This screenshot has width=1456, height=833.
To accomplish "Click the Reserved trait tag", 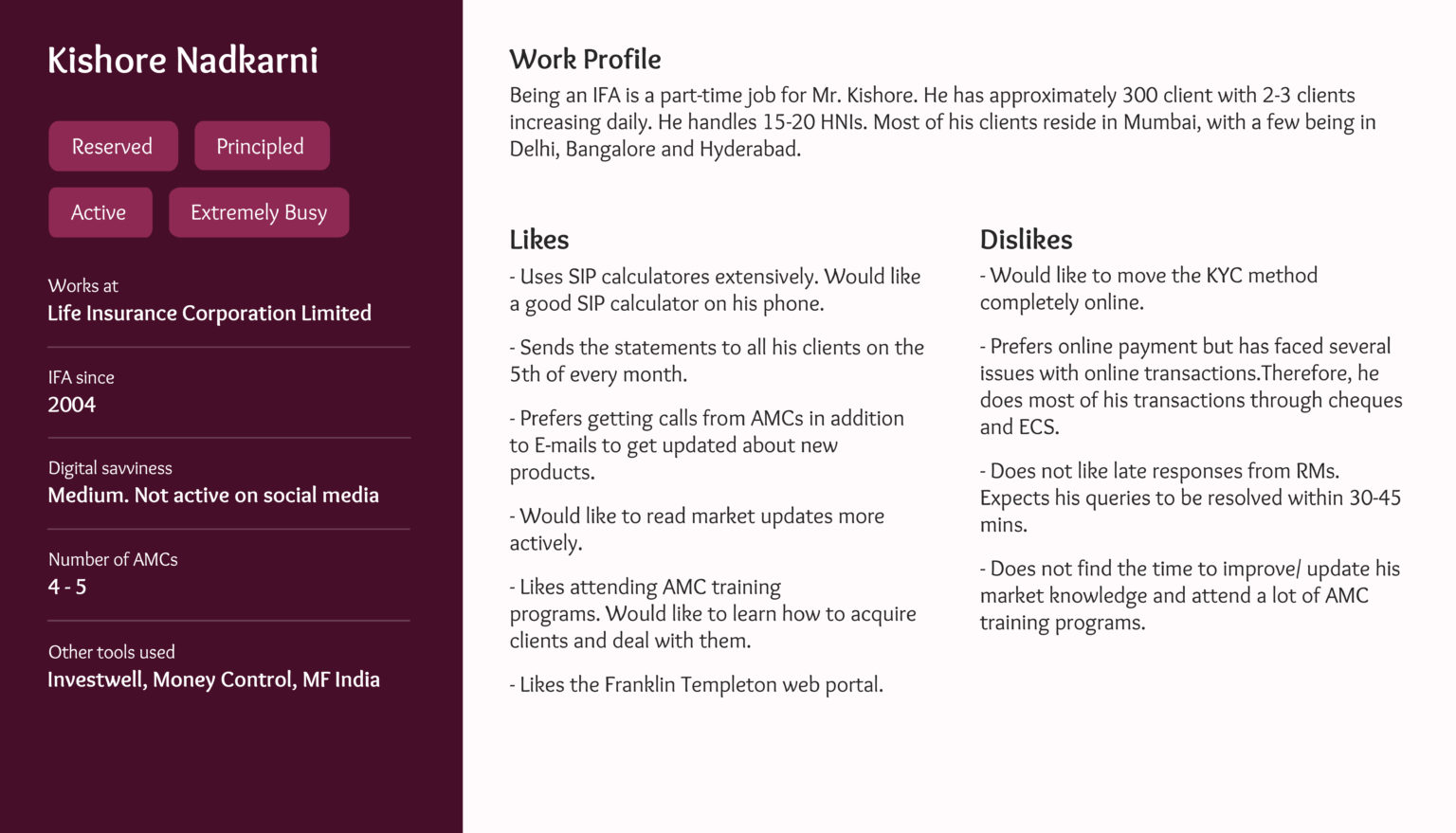I will point(113,146).
